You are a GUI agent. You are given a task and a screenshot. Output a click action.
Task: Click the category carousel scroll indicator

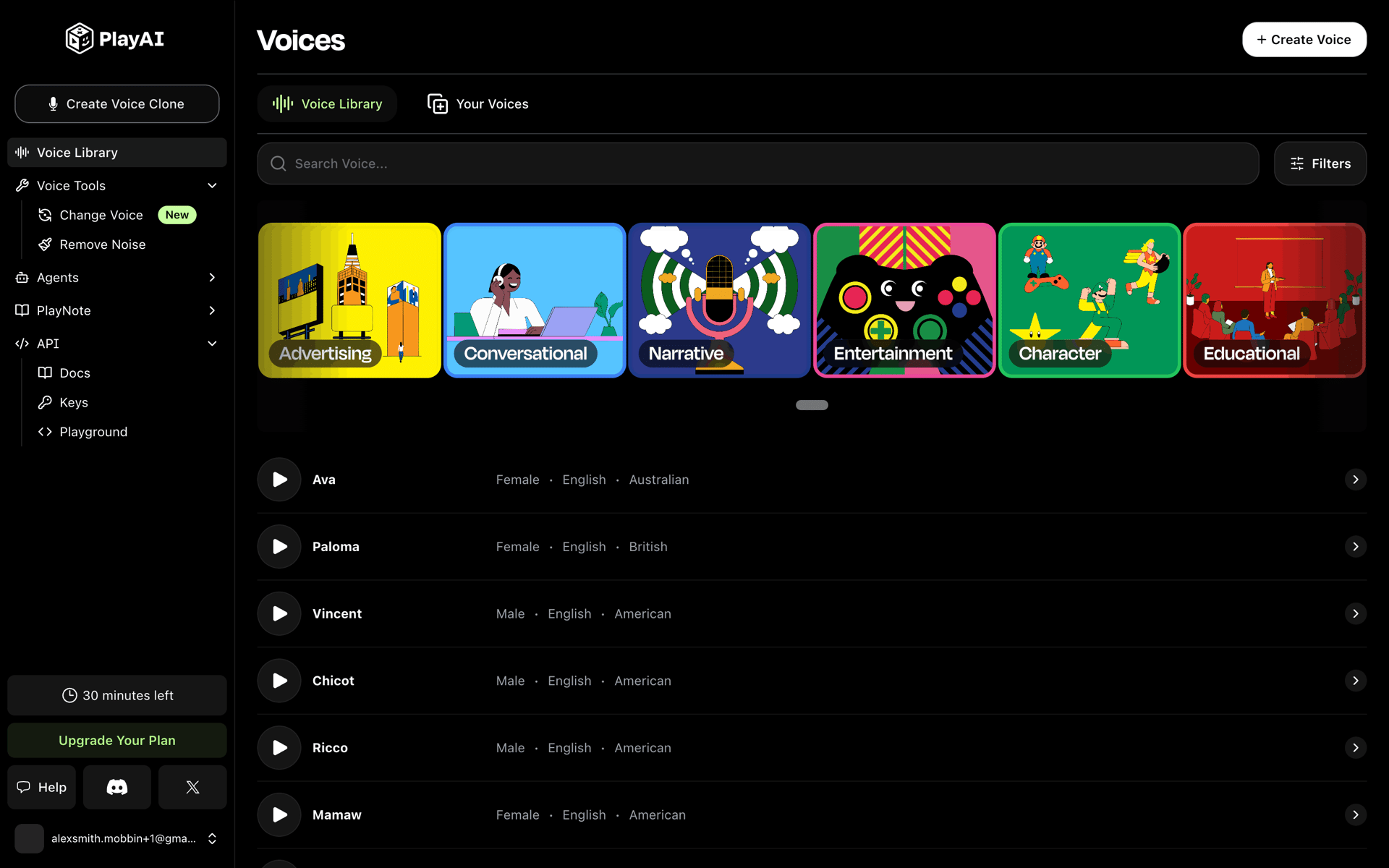(812, 405)
